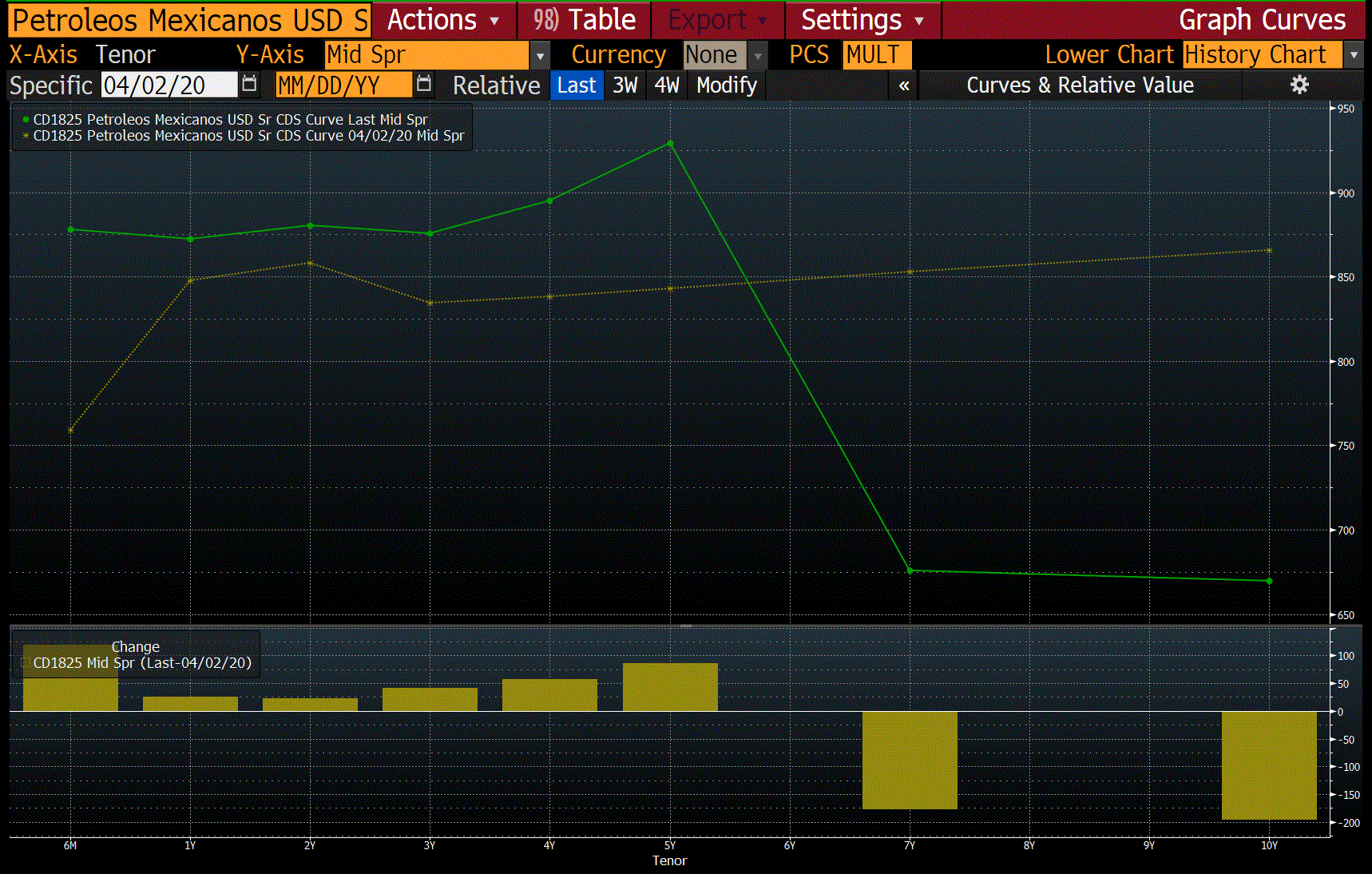
Task: Click the 98) Table button
Action: pos(585,20)
